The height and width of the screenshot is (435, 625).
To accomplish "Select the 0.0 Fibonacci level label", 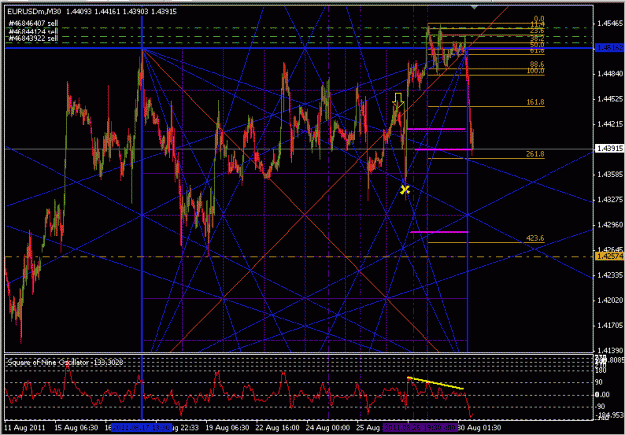I will [x=539, y=19].
